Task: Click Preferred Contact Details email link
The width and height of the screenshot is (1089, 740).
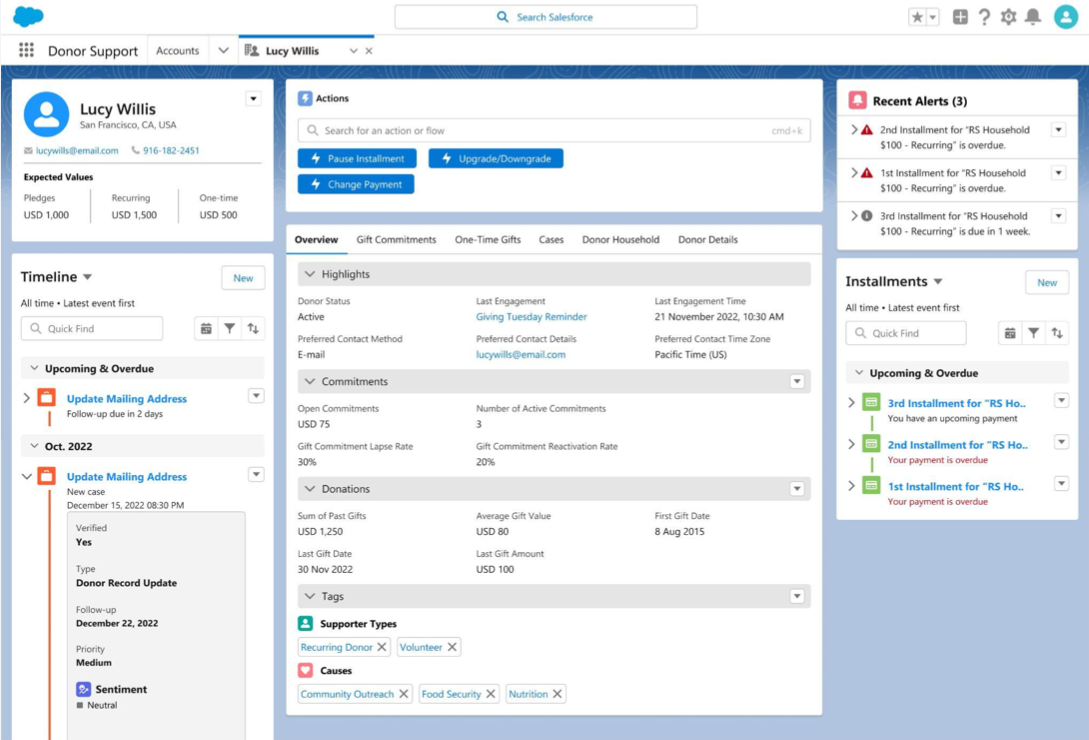Action: click(x=520, y=354)
